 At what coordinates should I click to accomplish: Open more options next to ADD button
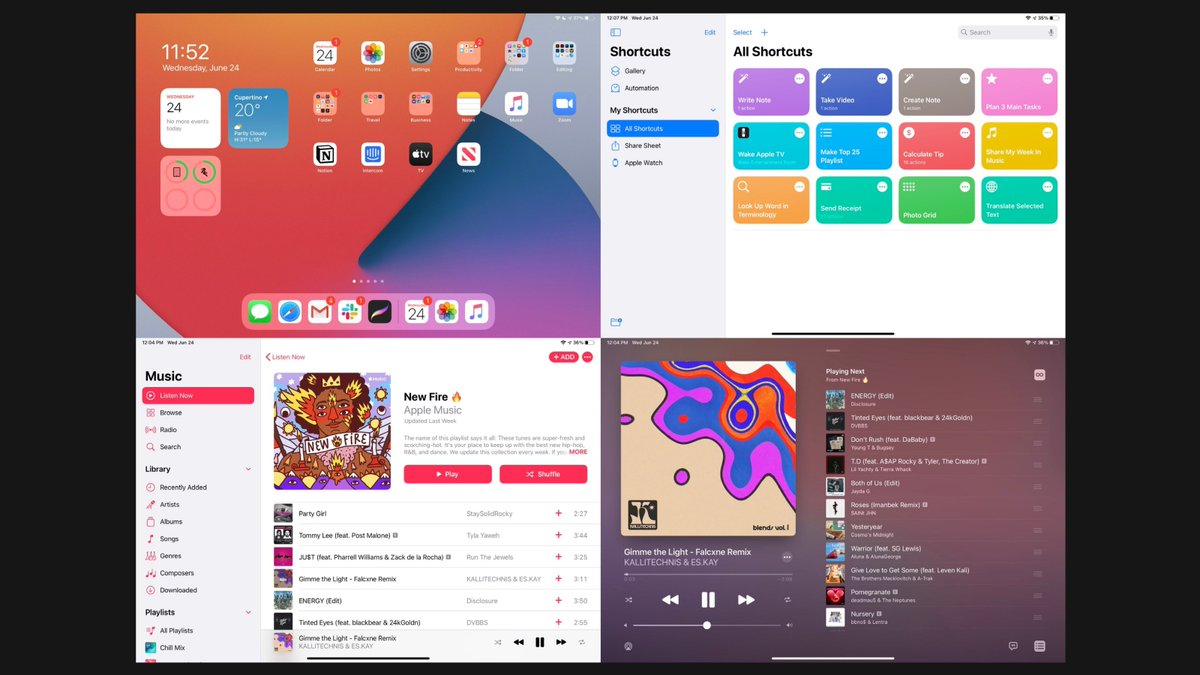coord(587,357)
